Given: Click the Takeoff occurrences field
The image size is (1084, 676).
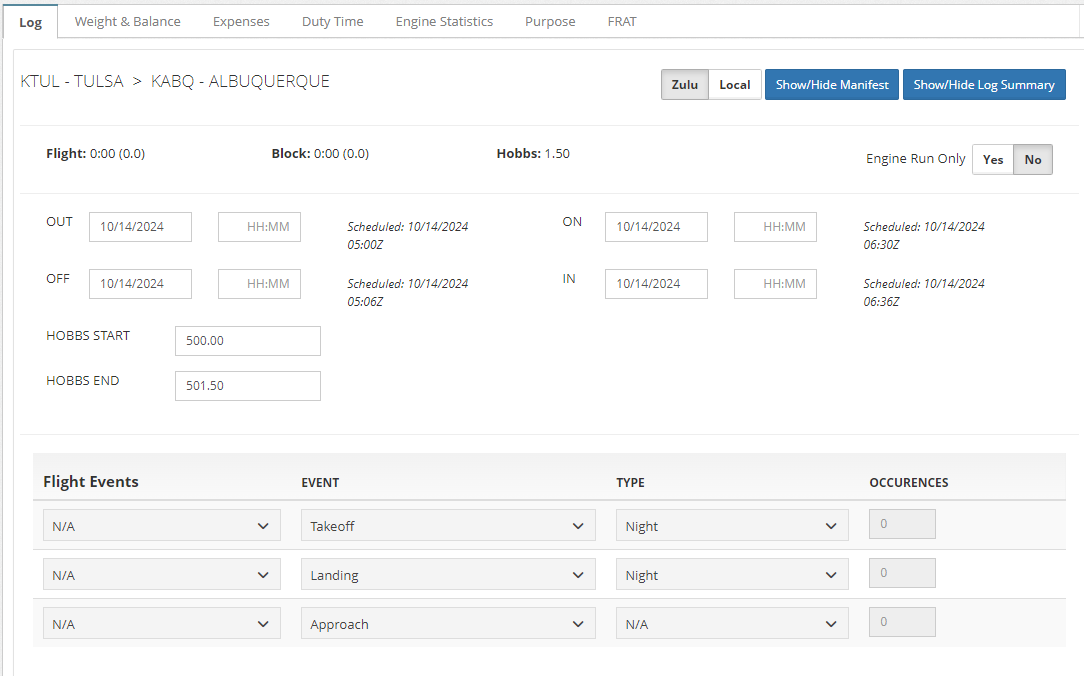Looking at the screenshot, I should pos(902,524).
